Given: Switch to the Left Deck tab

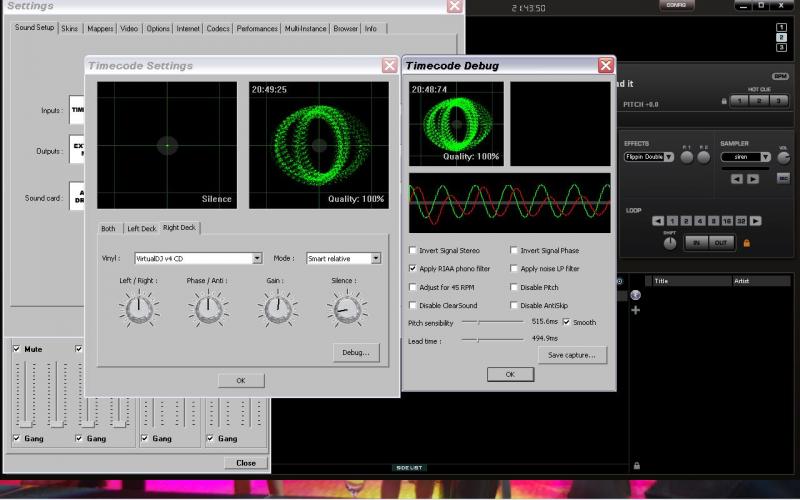Looking at the screenshot, I should tap(140, 229).
